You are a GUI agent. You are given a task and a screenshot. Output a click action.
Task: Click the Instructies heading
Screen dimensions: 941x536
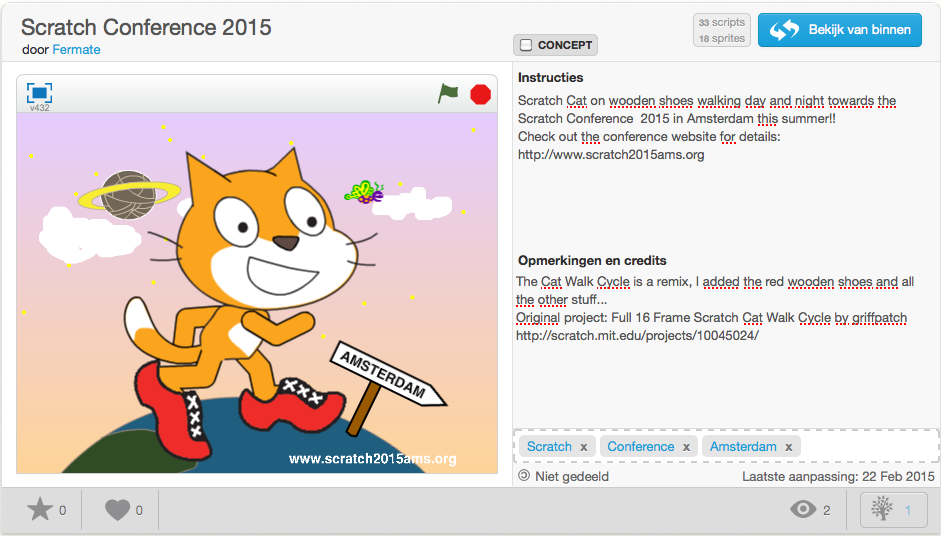(550, 77)
